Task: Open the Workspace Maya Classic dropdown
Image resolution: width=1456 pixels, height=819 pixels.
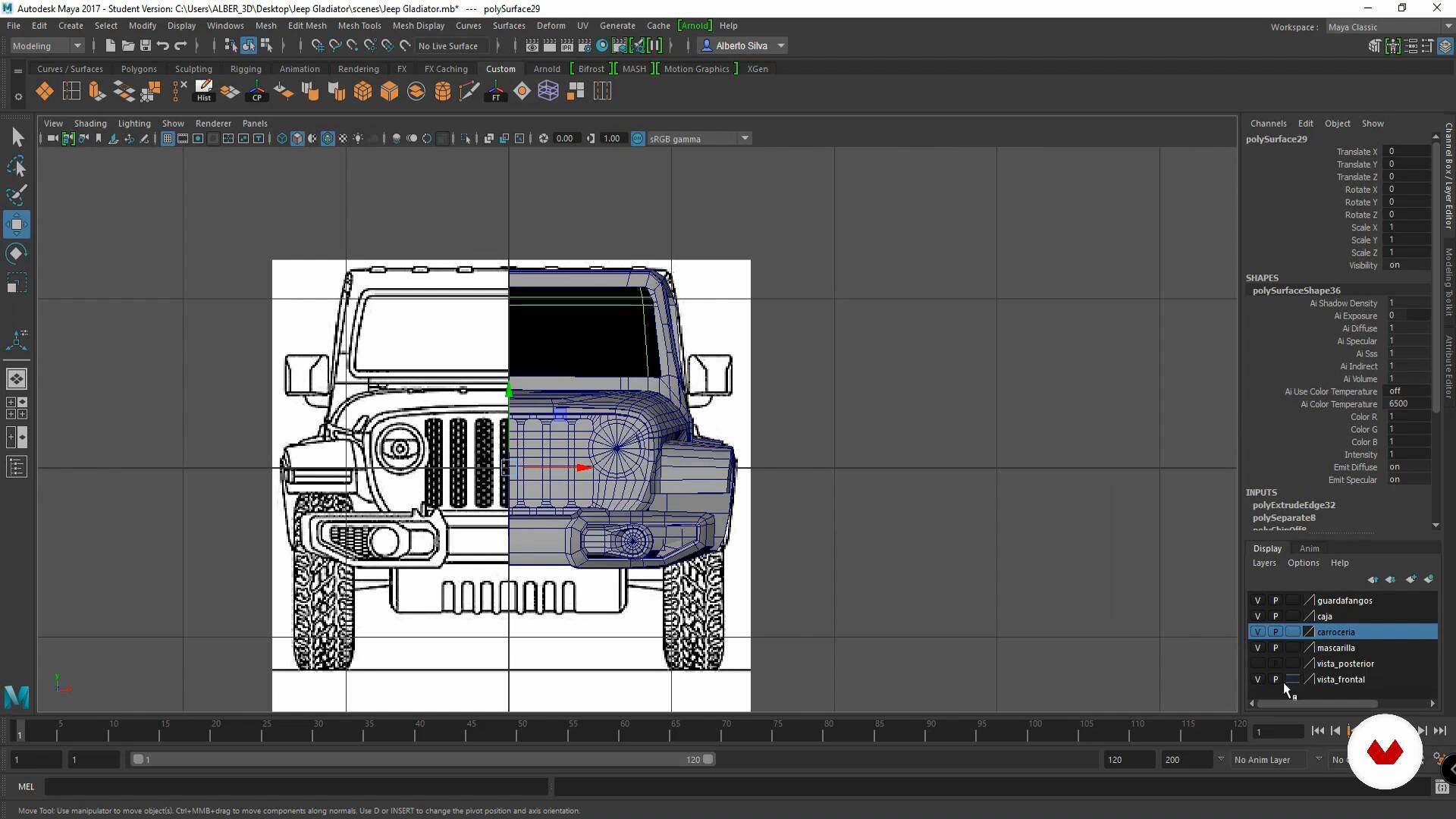Action: coord(1389,27)
